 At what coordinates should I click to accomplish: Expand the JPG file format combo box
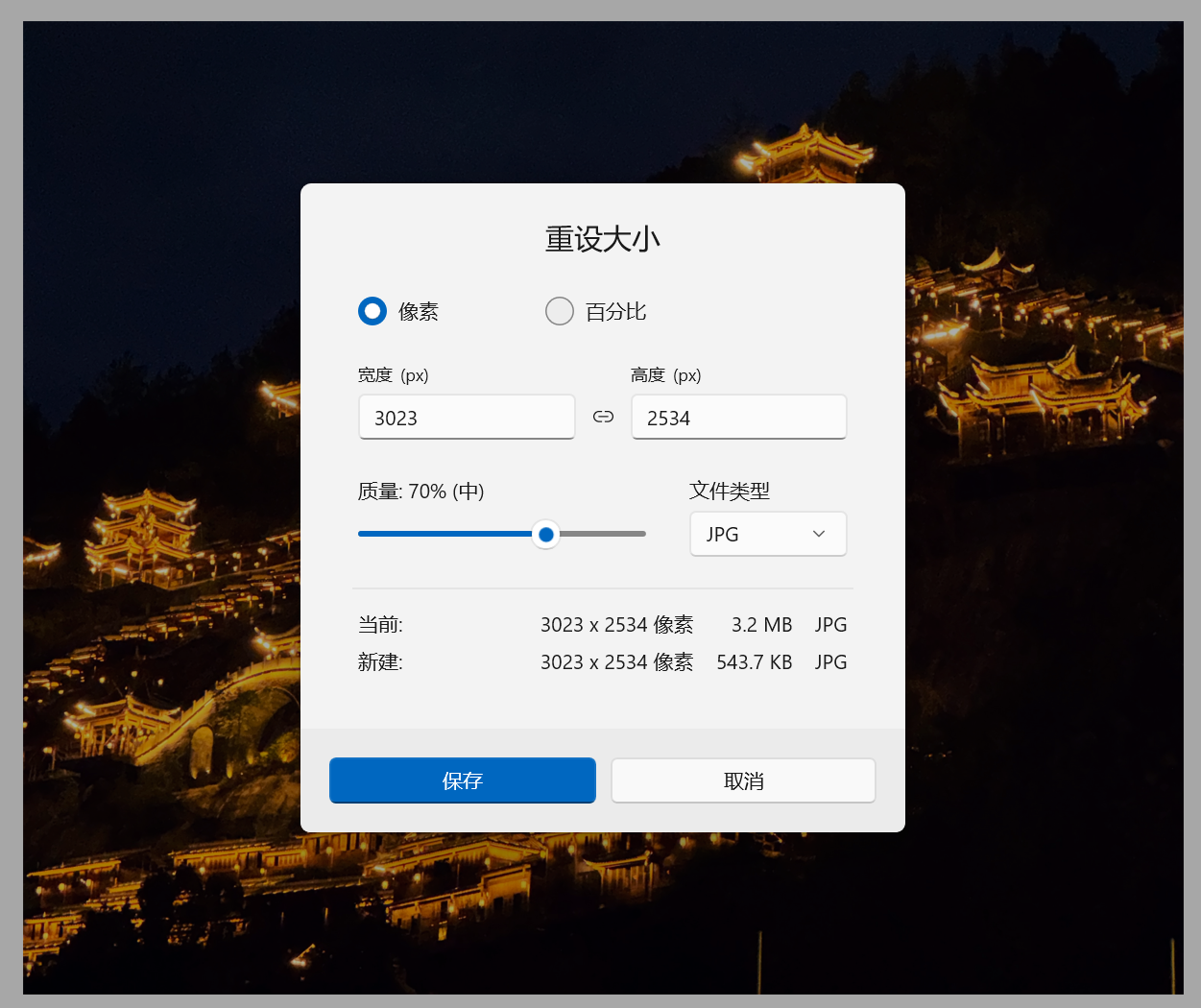click(768, 534)
